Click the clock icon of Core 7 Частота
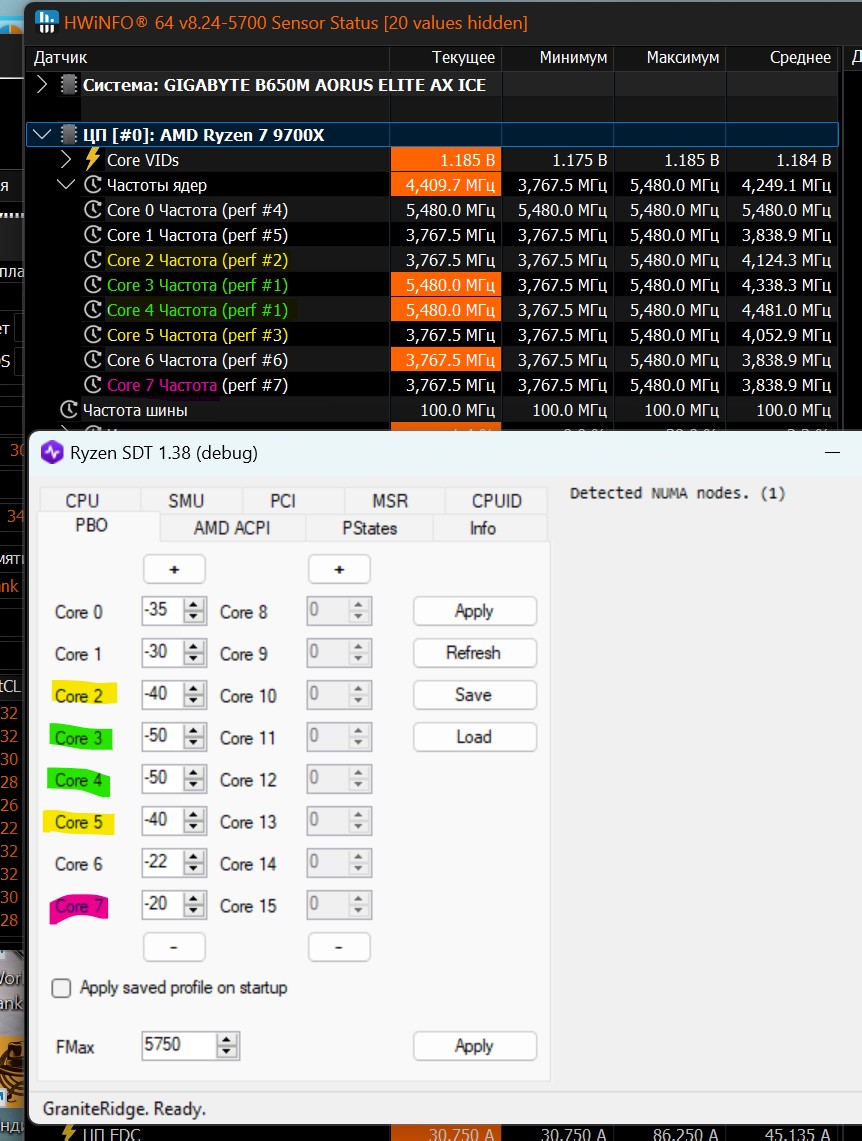Viewport: 862px width, 1141px height. point(92,385)
